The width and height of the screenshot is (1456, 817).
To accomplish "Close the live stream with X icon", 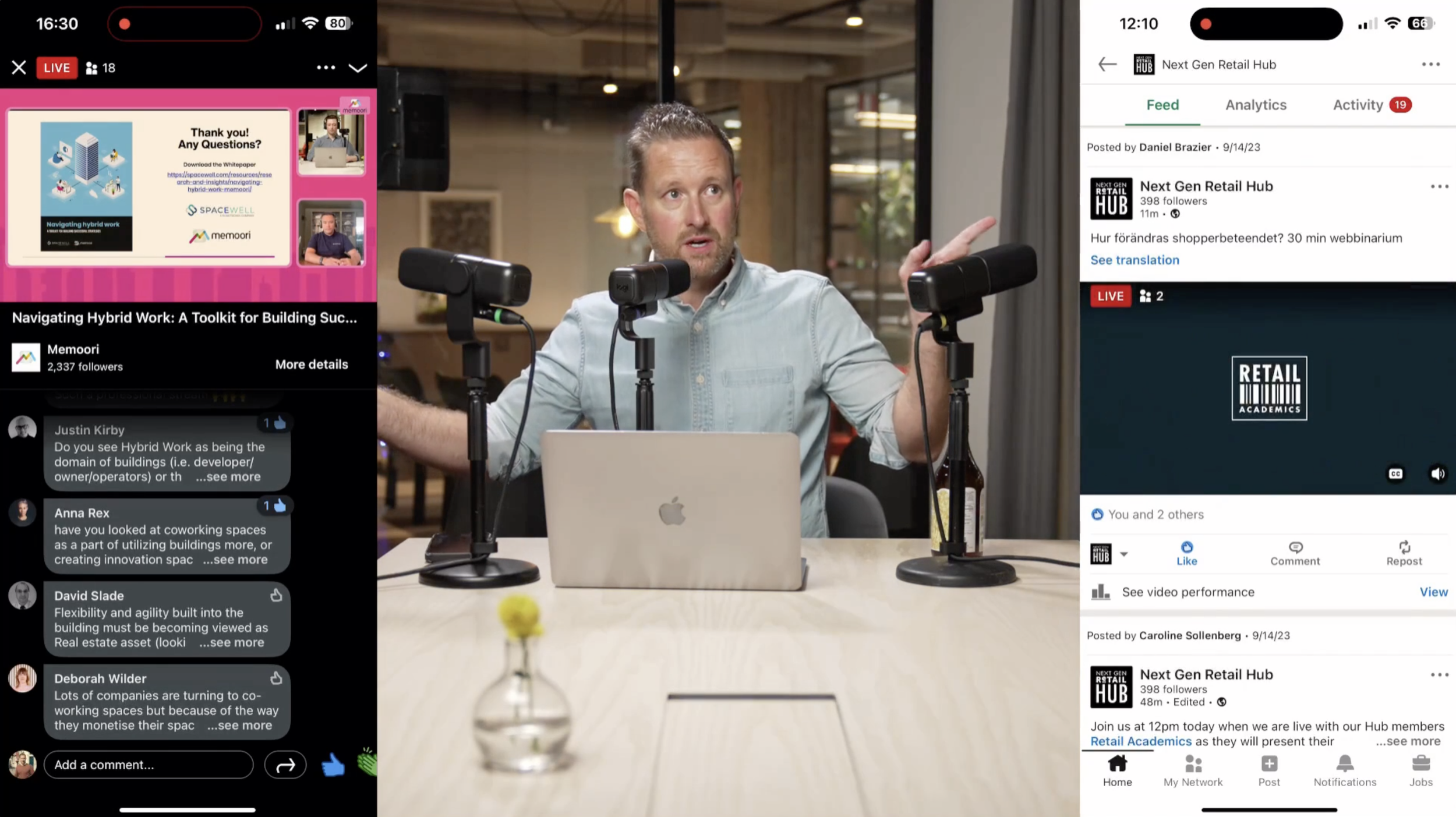I will [x=19, y=68].
